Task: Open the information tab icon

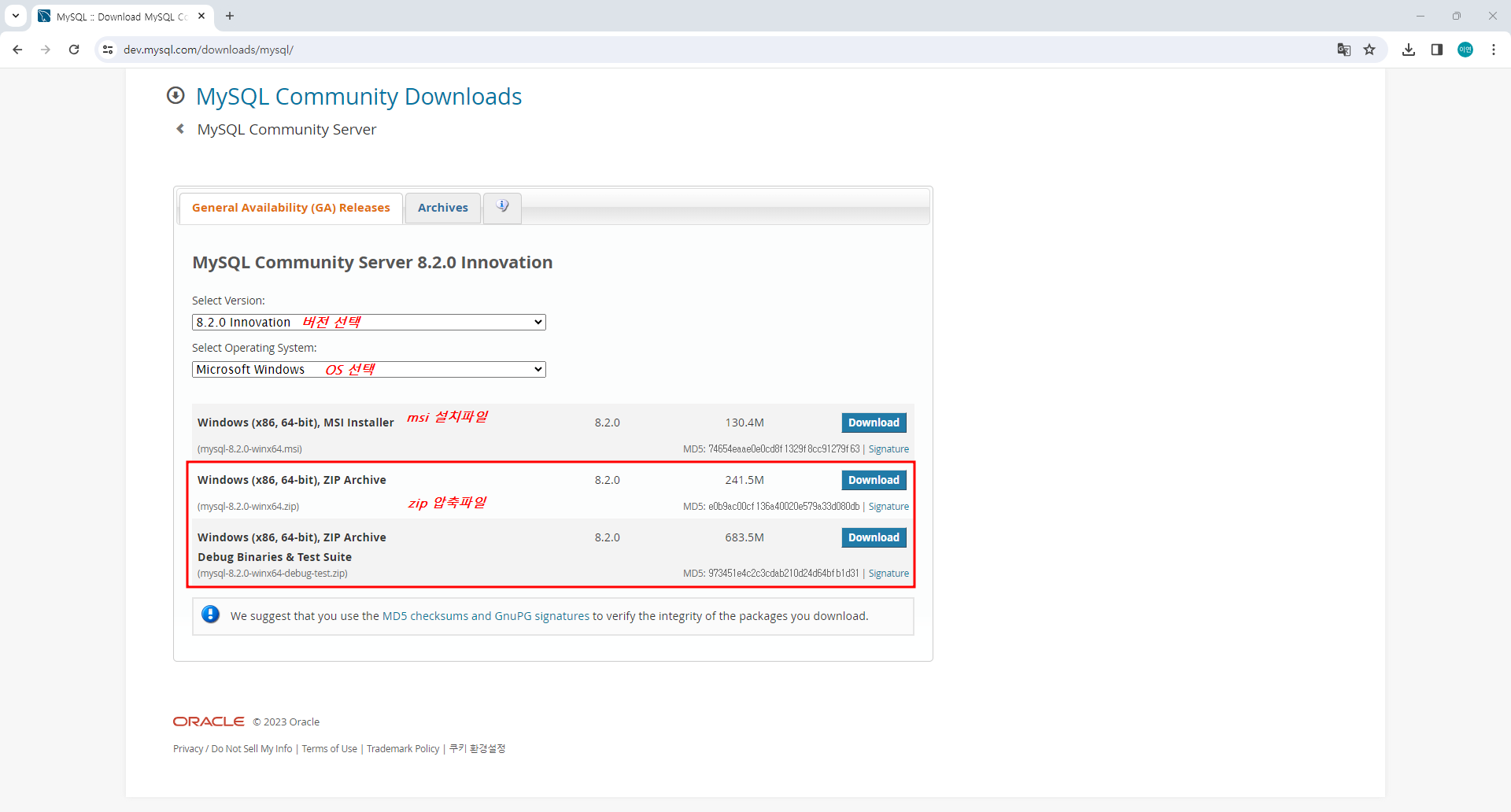Action: click(502, 207)
